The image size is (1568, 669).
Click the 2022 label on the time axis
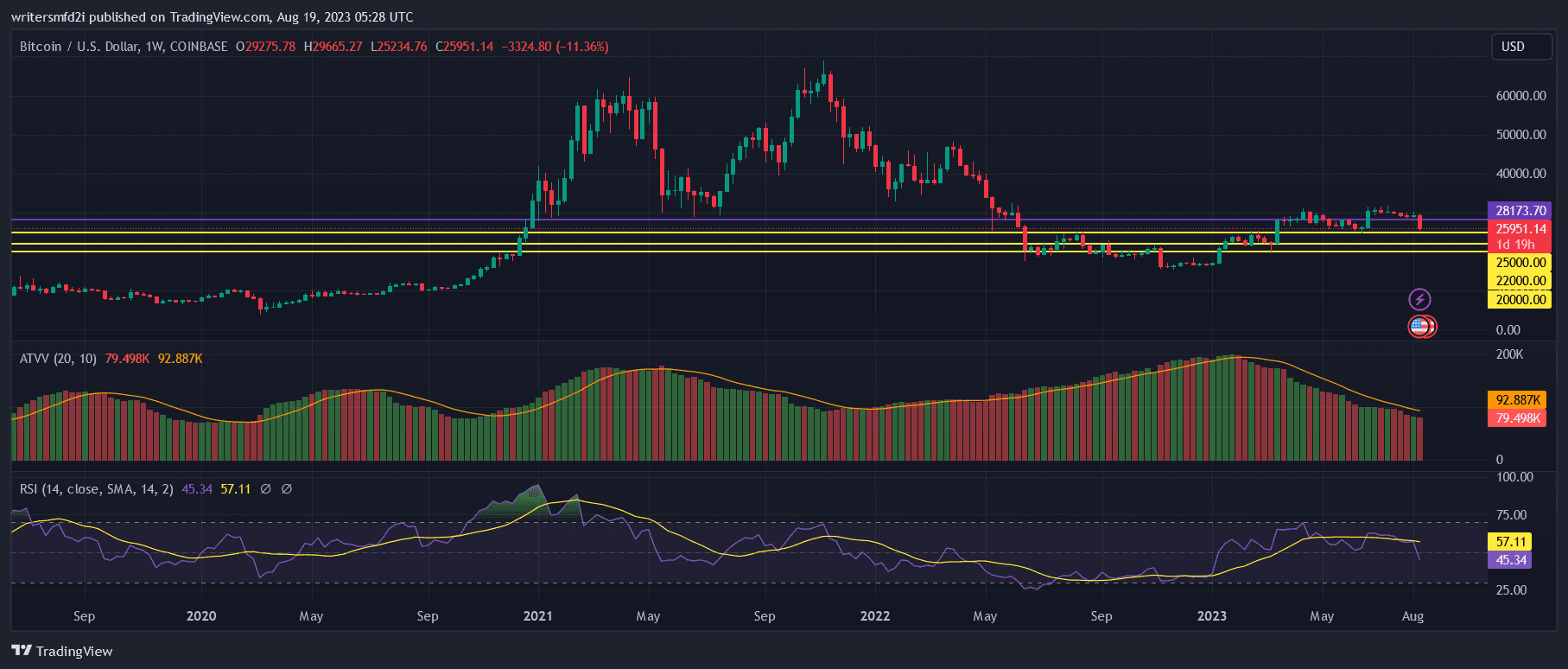click(x=875, y=616)
